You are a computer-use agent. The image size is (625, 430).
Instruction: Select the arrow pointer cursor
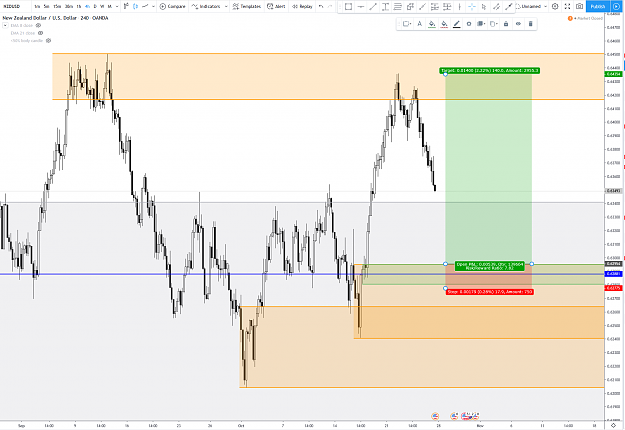tap(484, 6)
